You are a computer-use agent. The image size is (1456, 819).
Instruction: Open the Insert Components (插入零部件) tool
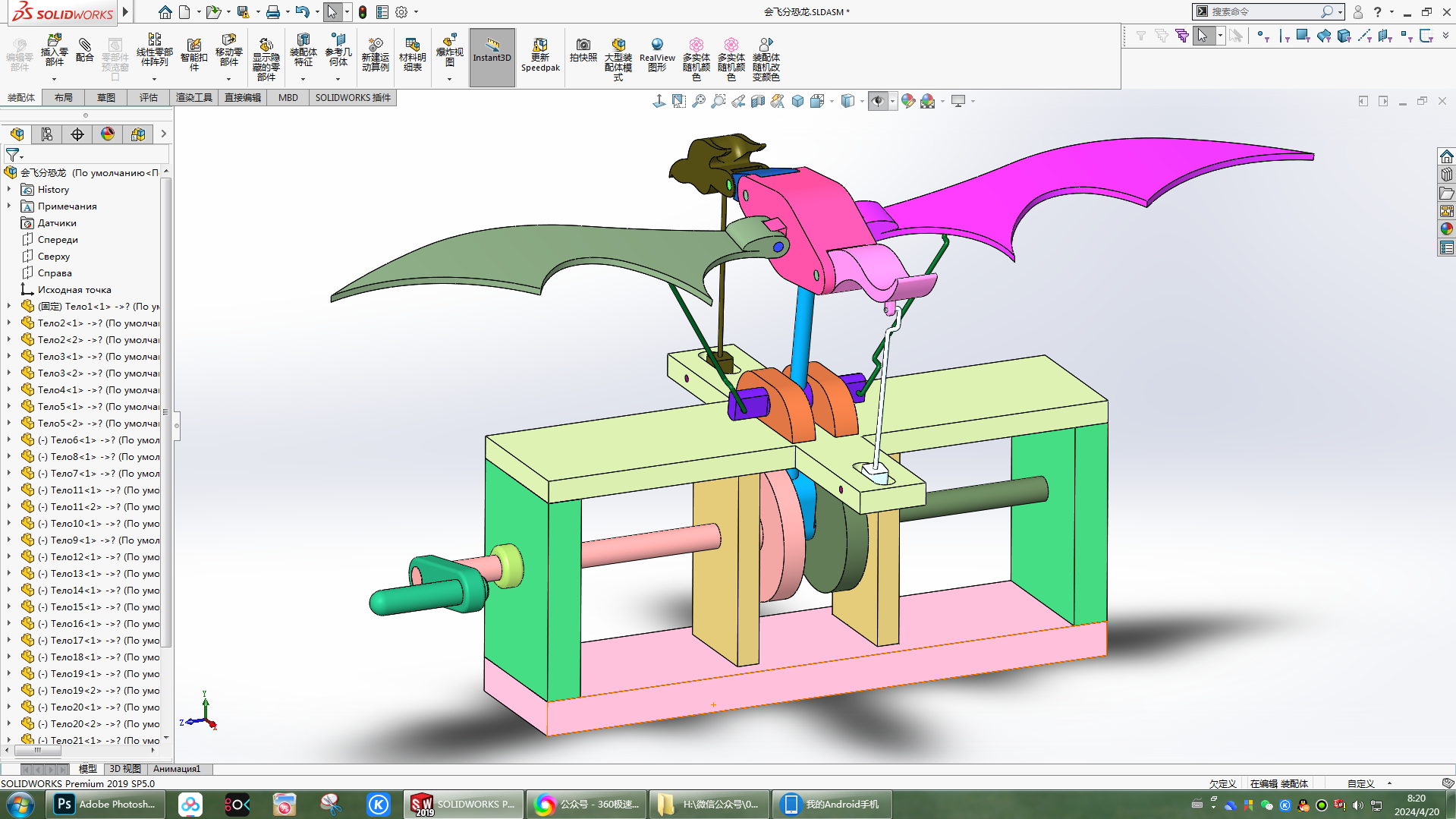point(54,50)
